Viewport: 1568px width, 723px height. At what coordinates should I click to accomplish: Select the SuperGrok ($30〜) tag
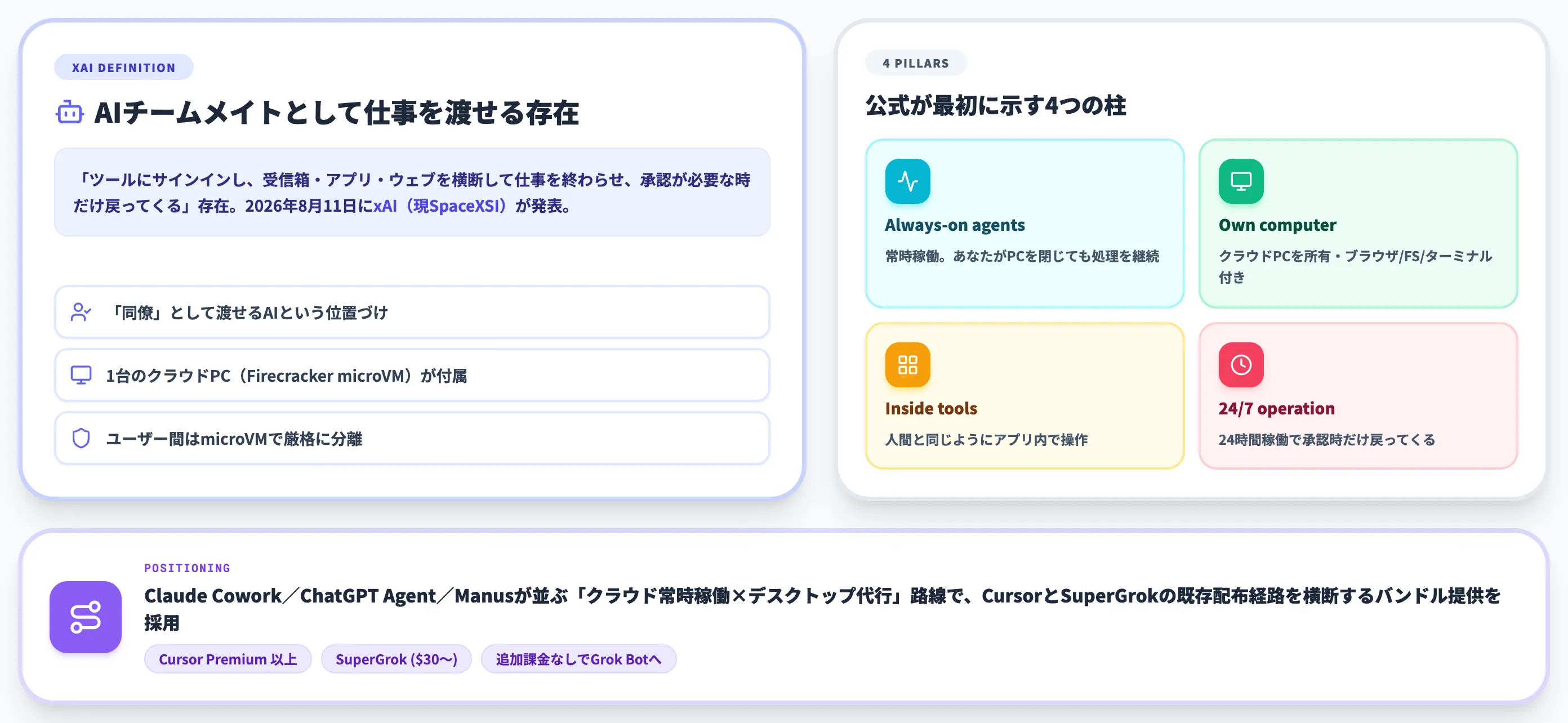point(397,659)
